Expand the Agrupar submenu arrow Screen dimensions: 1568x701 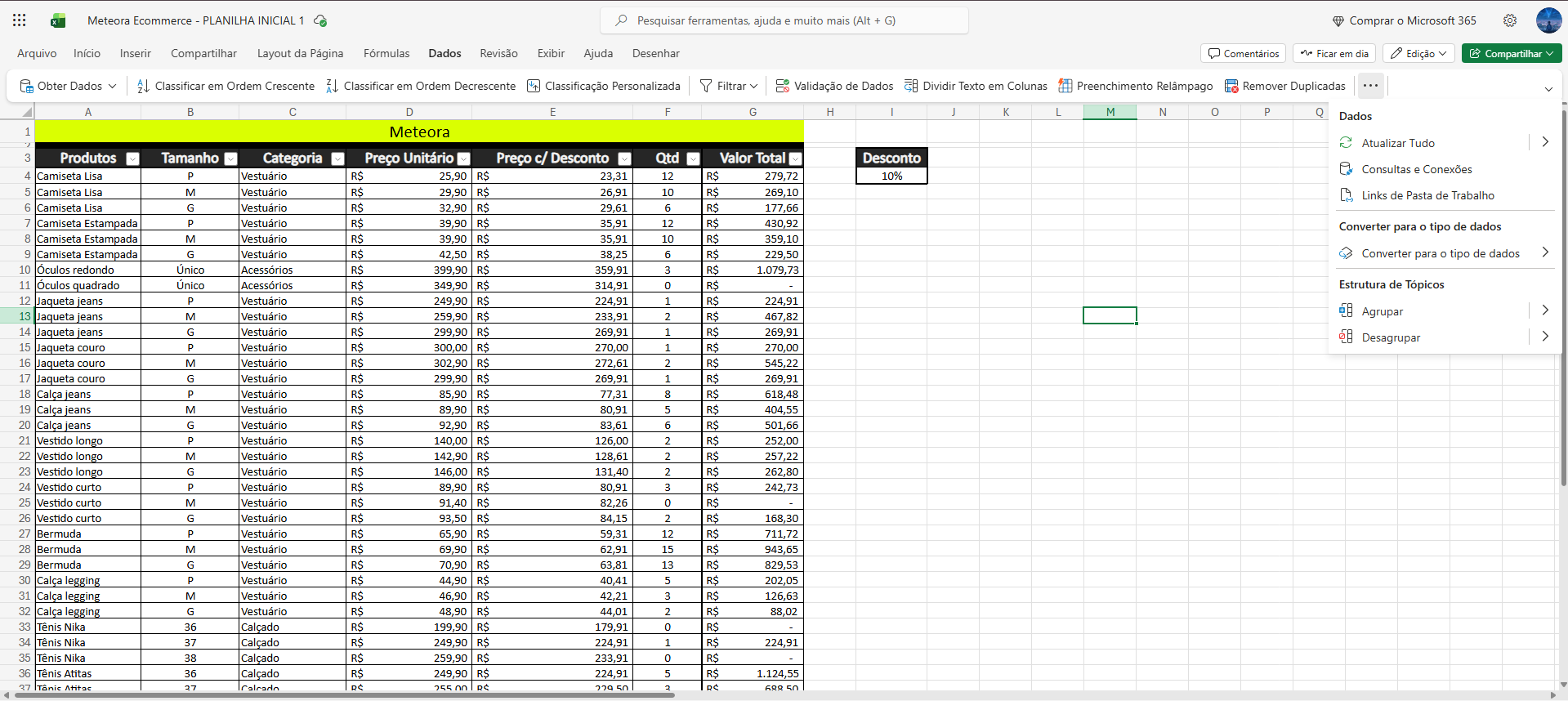point(1544,310)
